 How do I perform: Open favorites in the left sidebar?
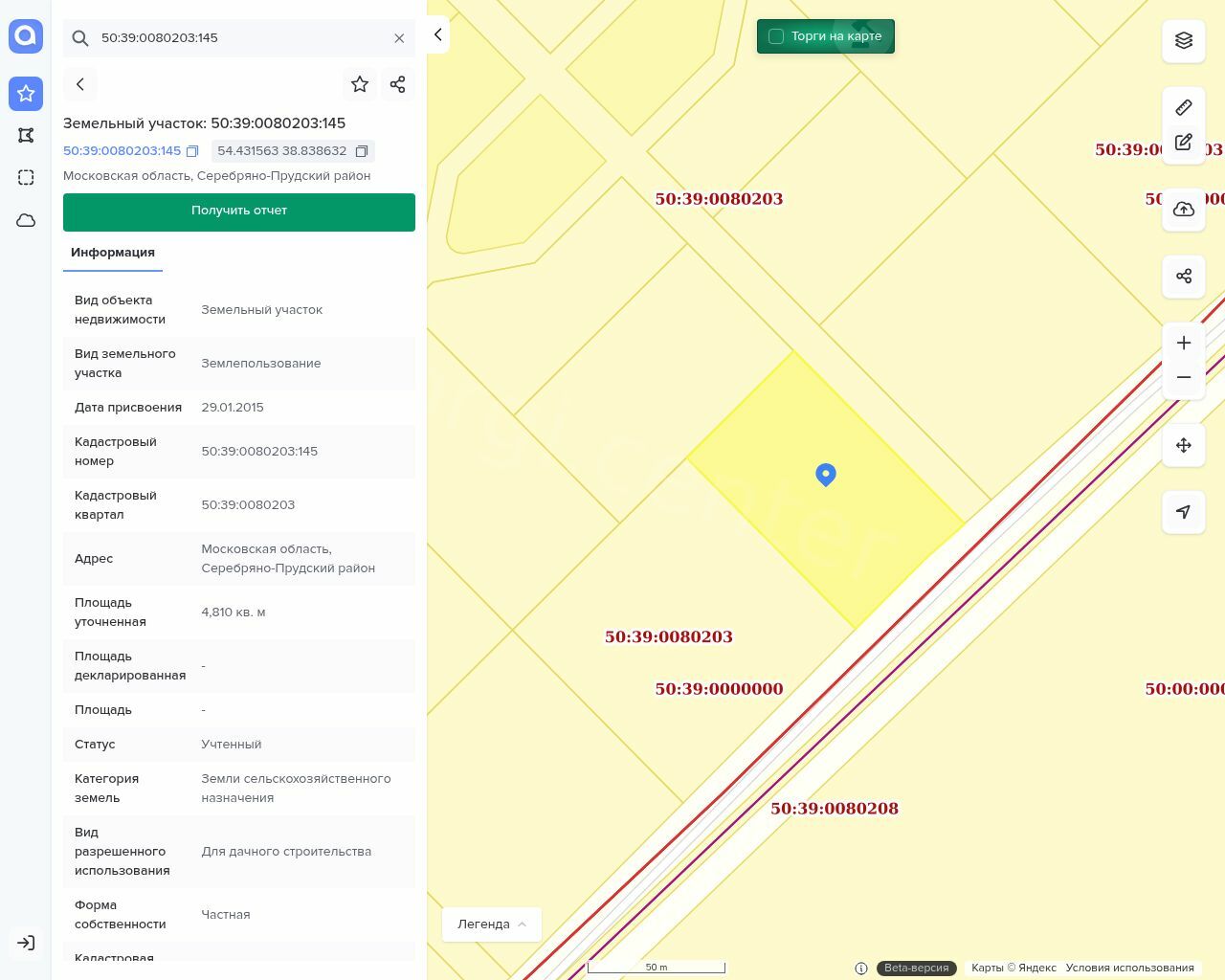click(26, 94)
